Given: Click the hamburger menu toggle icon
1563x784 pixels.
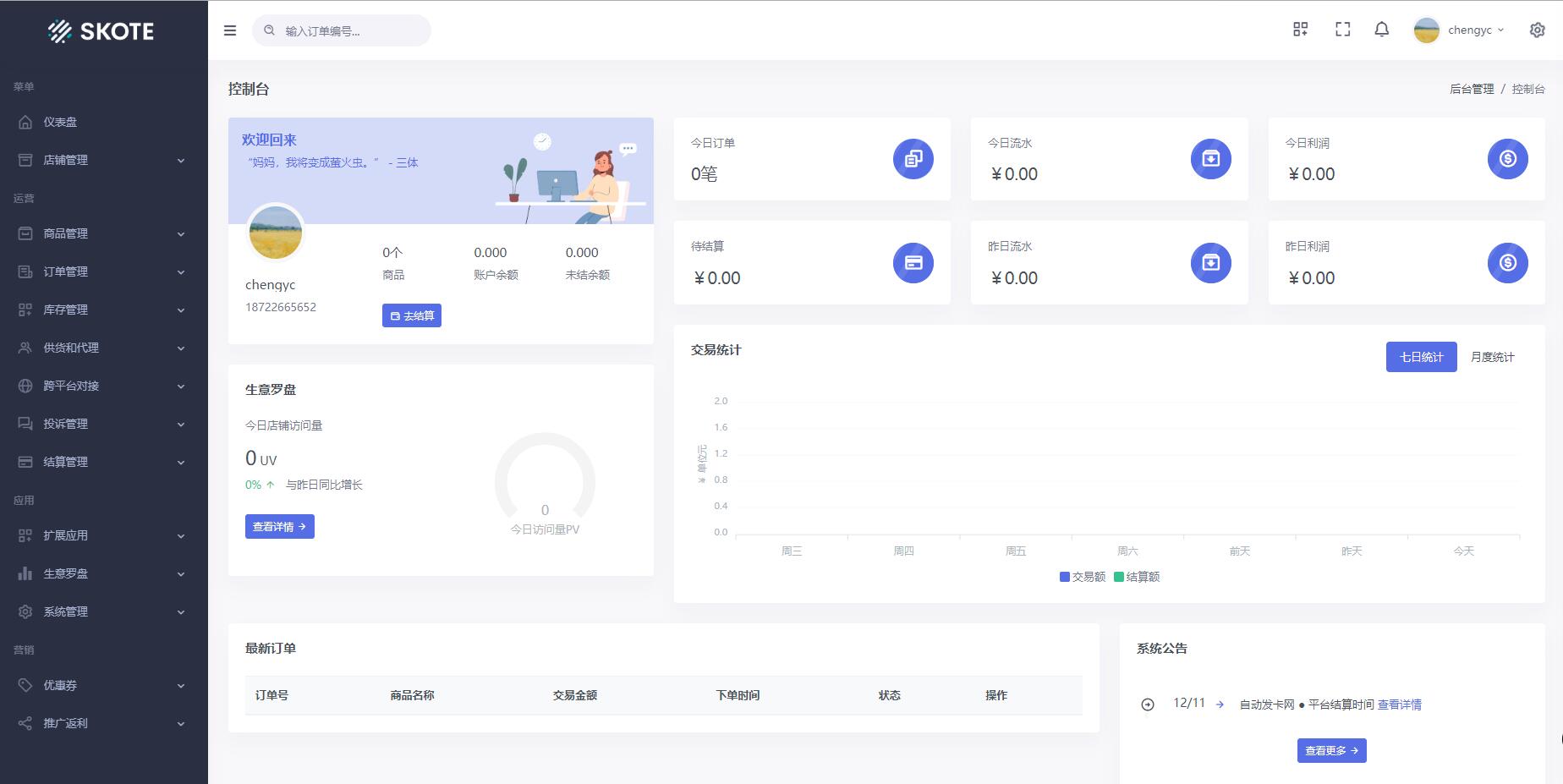Looking at the screenshot, I should point(230,30).
